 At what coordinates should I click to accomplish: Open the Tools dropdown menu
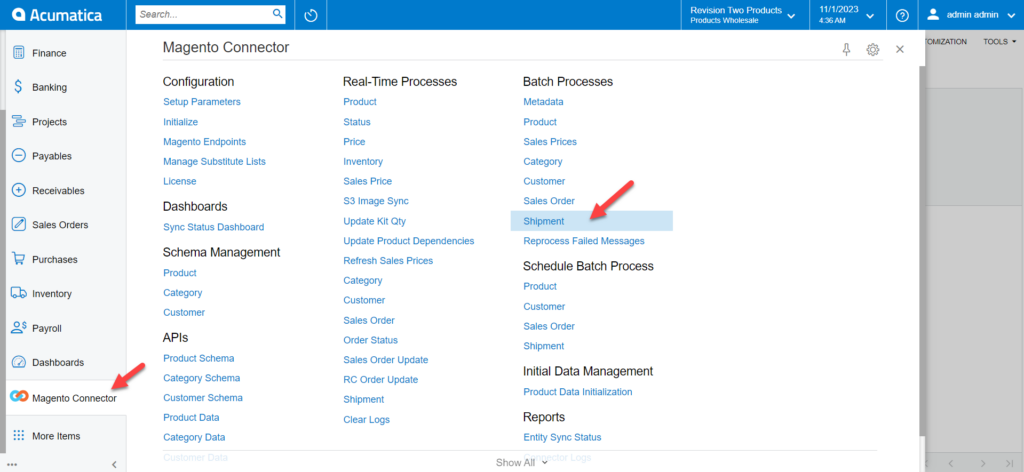[1000, 41]
